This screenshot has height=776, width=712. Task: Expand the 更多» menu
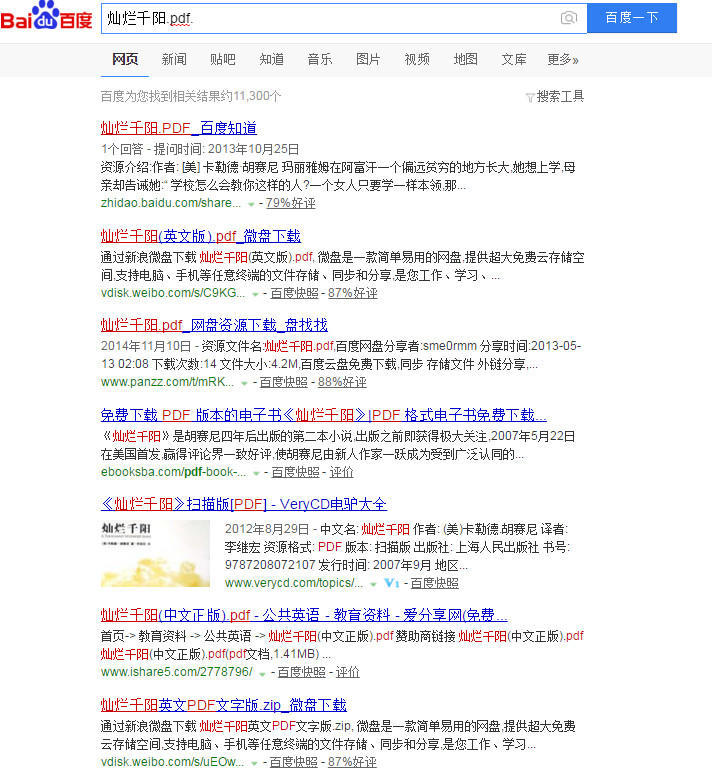coord(563,60)
